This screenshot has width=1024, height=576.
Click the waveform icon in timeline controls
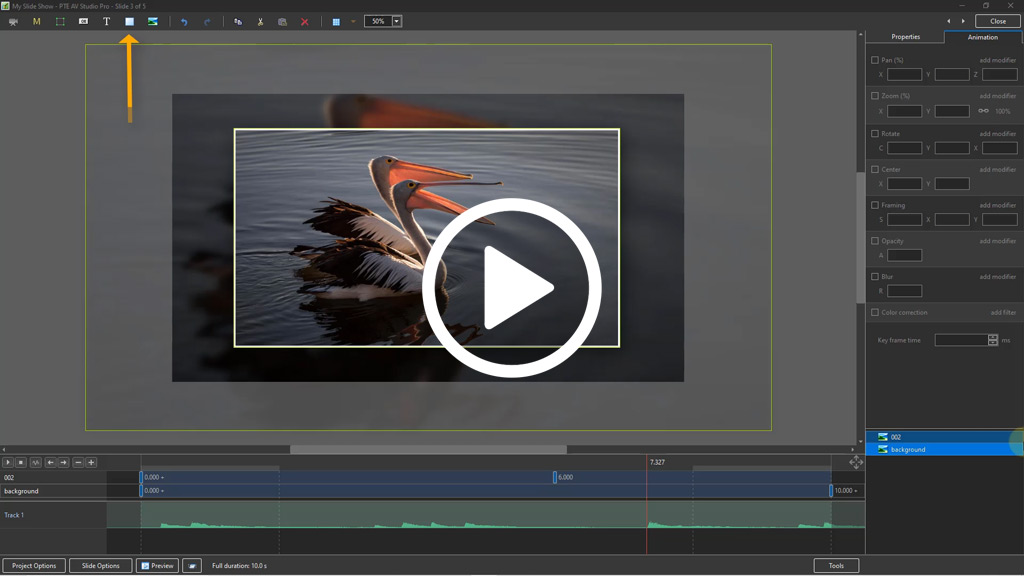coord(36,462)
